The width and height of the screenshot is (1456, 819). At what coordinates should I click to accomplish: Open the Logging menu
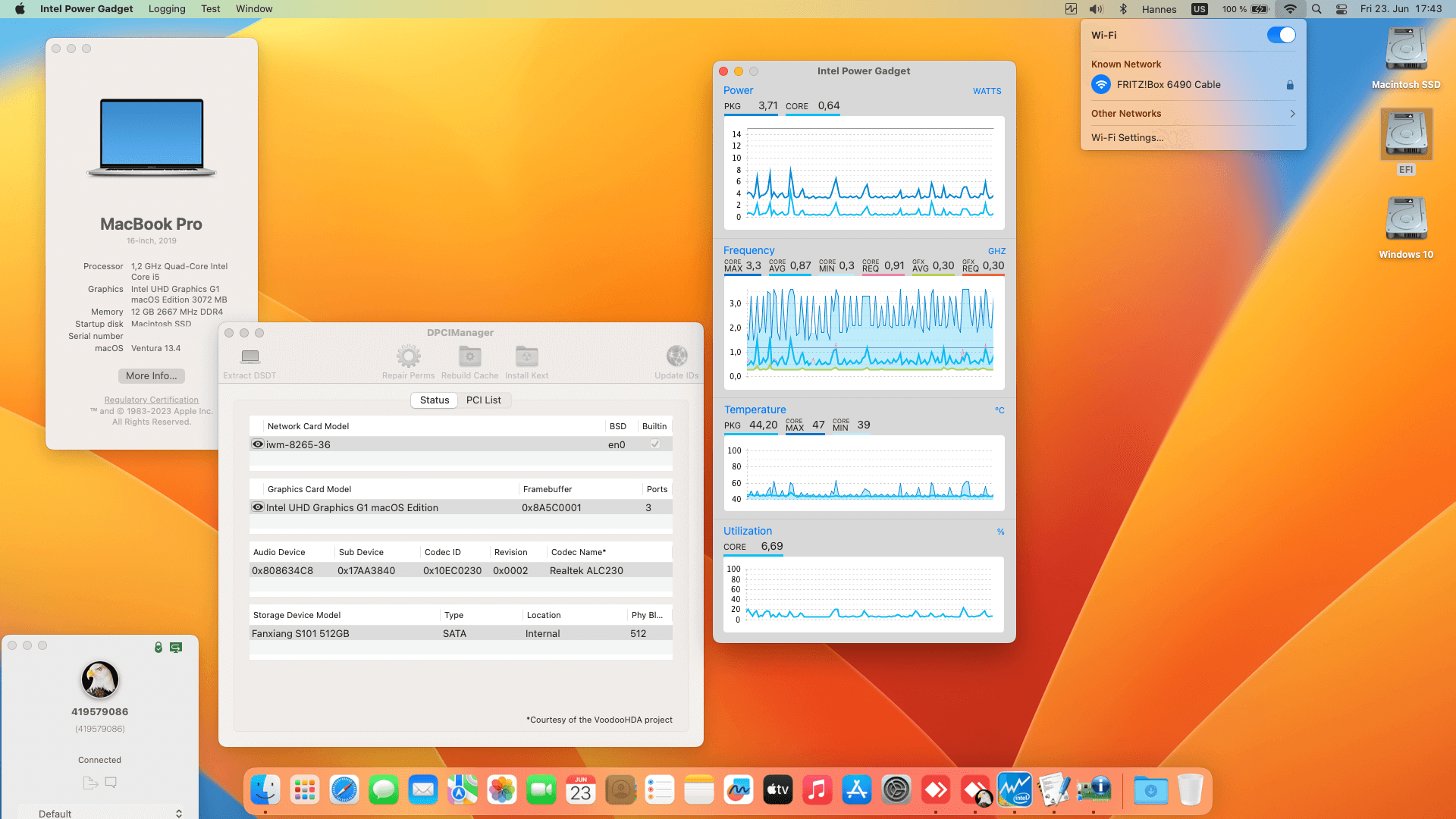pyautogui.click(x=167, y=9)
